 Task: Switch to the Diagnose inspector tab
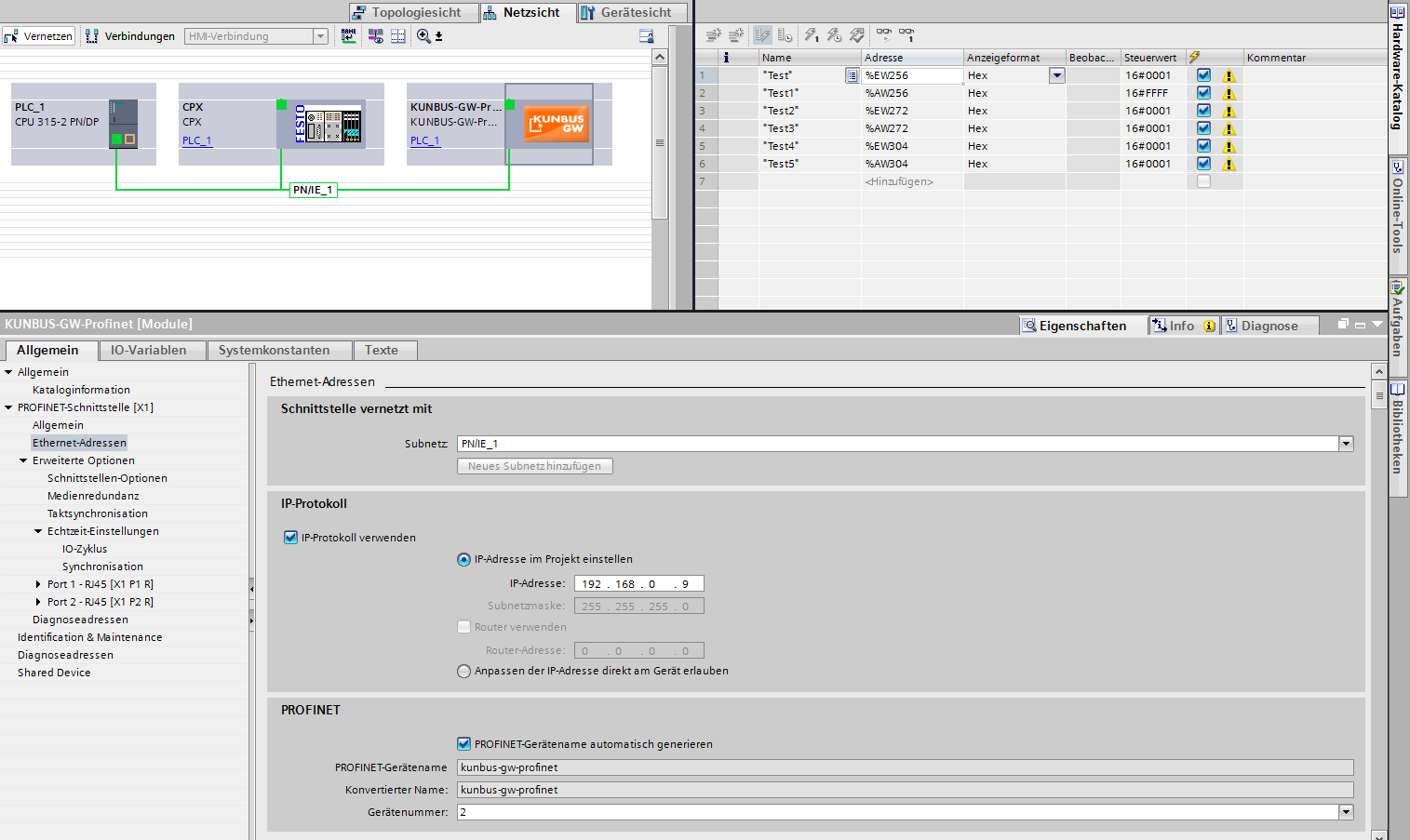pos(1269,326)
